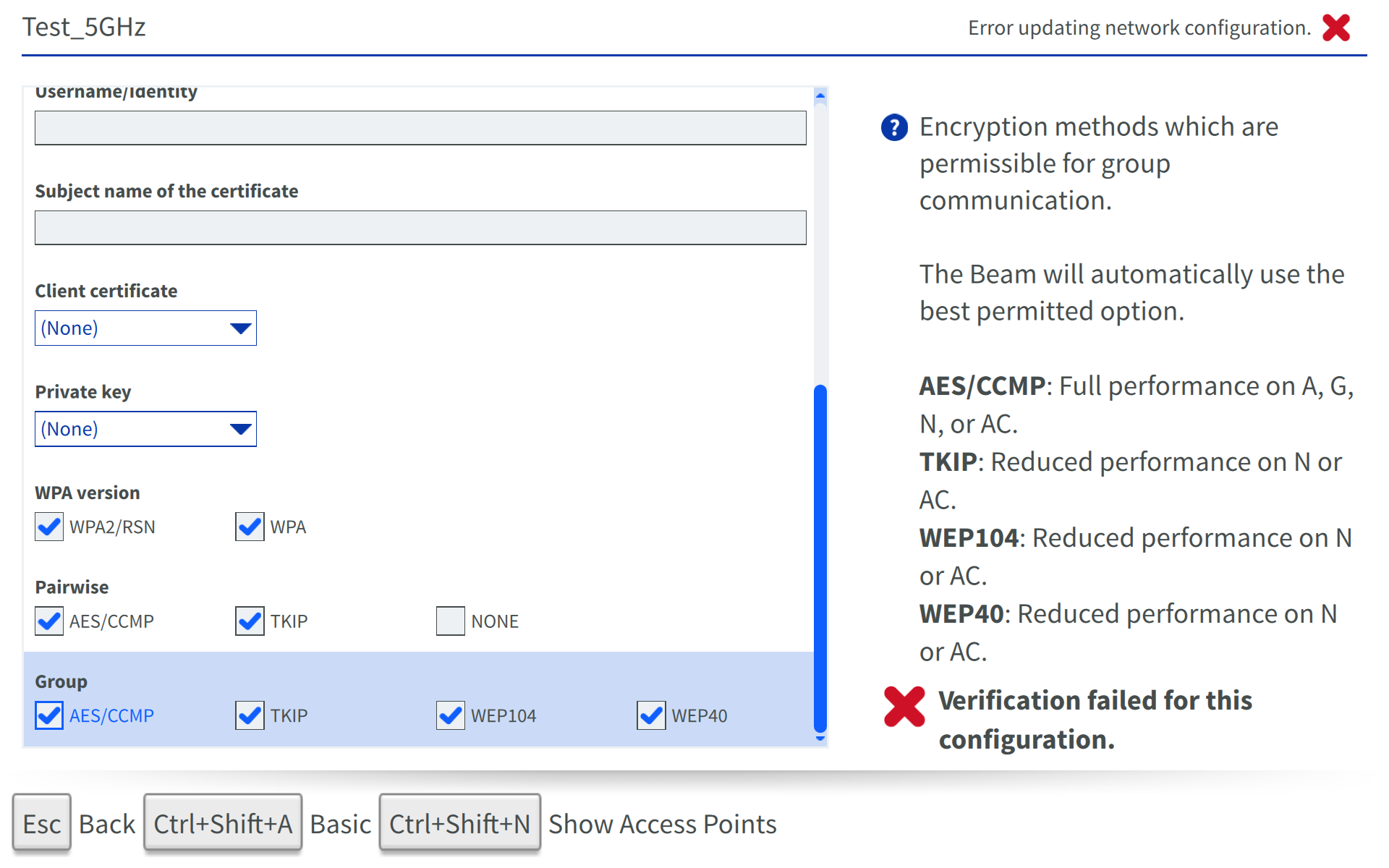
Task: Click the blue help question mark icon
Action: click(894, 127)
